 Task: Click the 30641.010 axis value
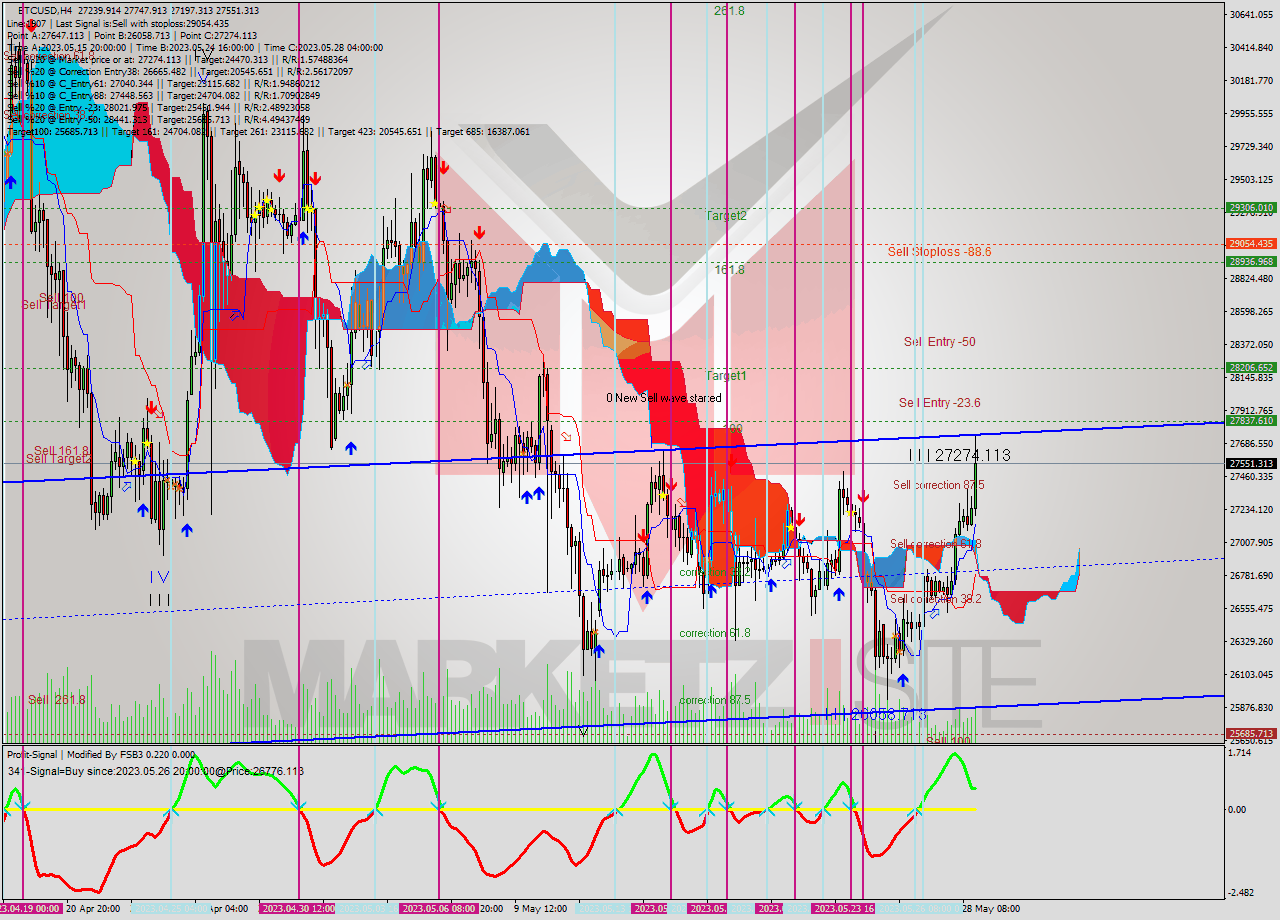[x=1251, y=14]
